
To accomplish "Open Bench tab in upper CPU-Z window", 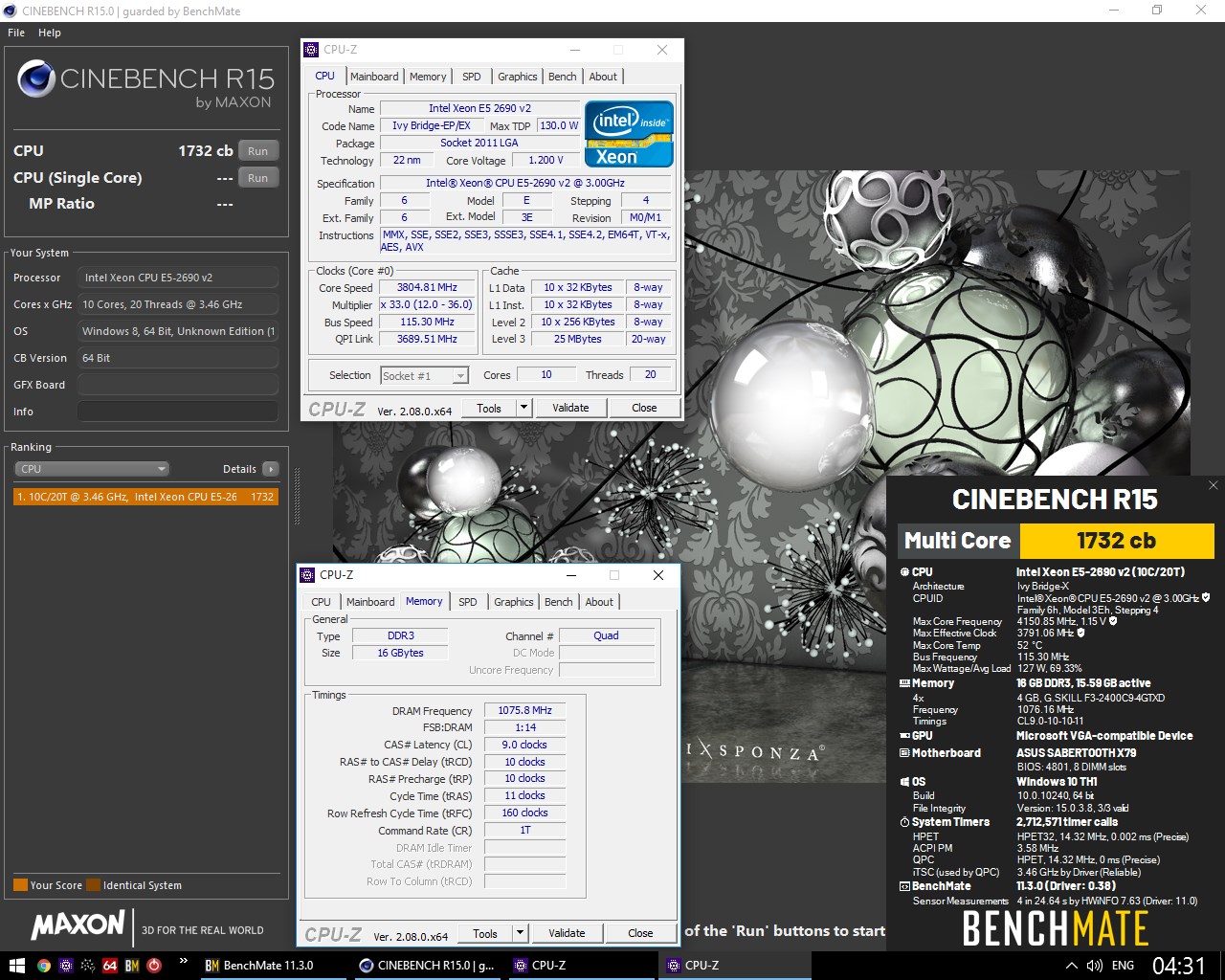I will 563,77.
